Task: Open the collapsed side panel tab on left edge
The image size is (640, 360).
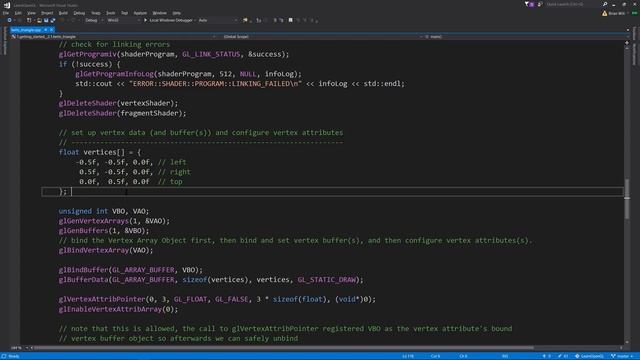Action: [x=5, y=41]
